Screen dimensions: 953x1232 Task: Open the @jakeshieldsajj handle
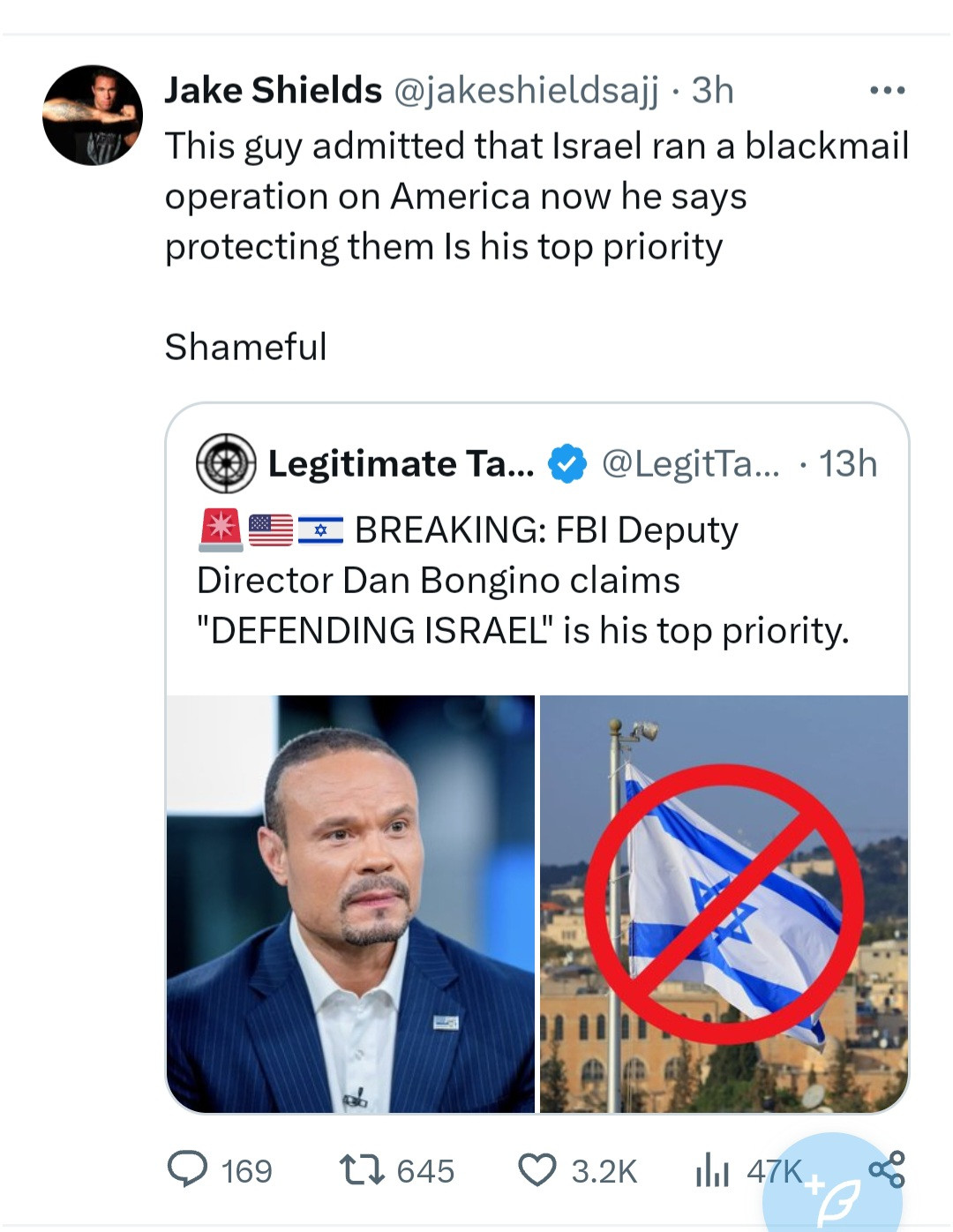pos(525,90)
